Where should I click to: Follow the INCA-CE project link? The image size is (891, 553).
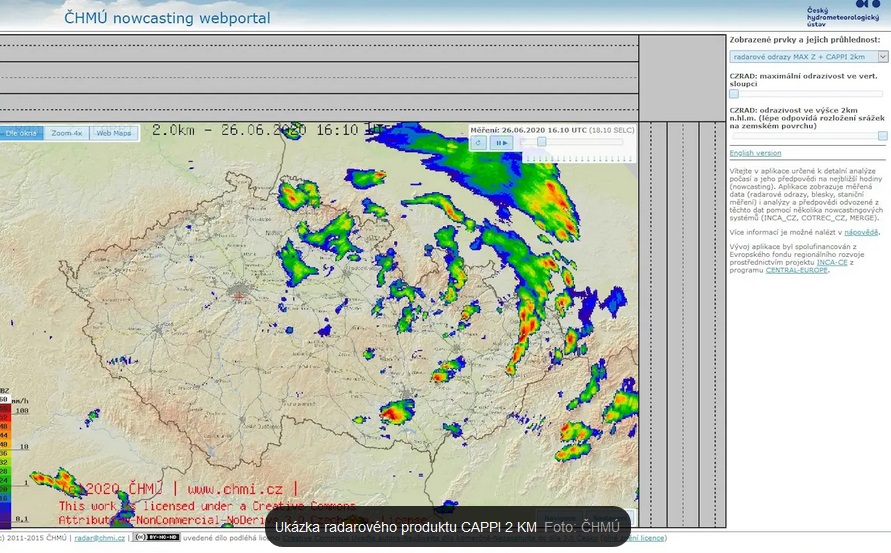(831, 262)
